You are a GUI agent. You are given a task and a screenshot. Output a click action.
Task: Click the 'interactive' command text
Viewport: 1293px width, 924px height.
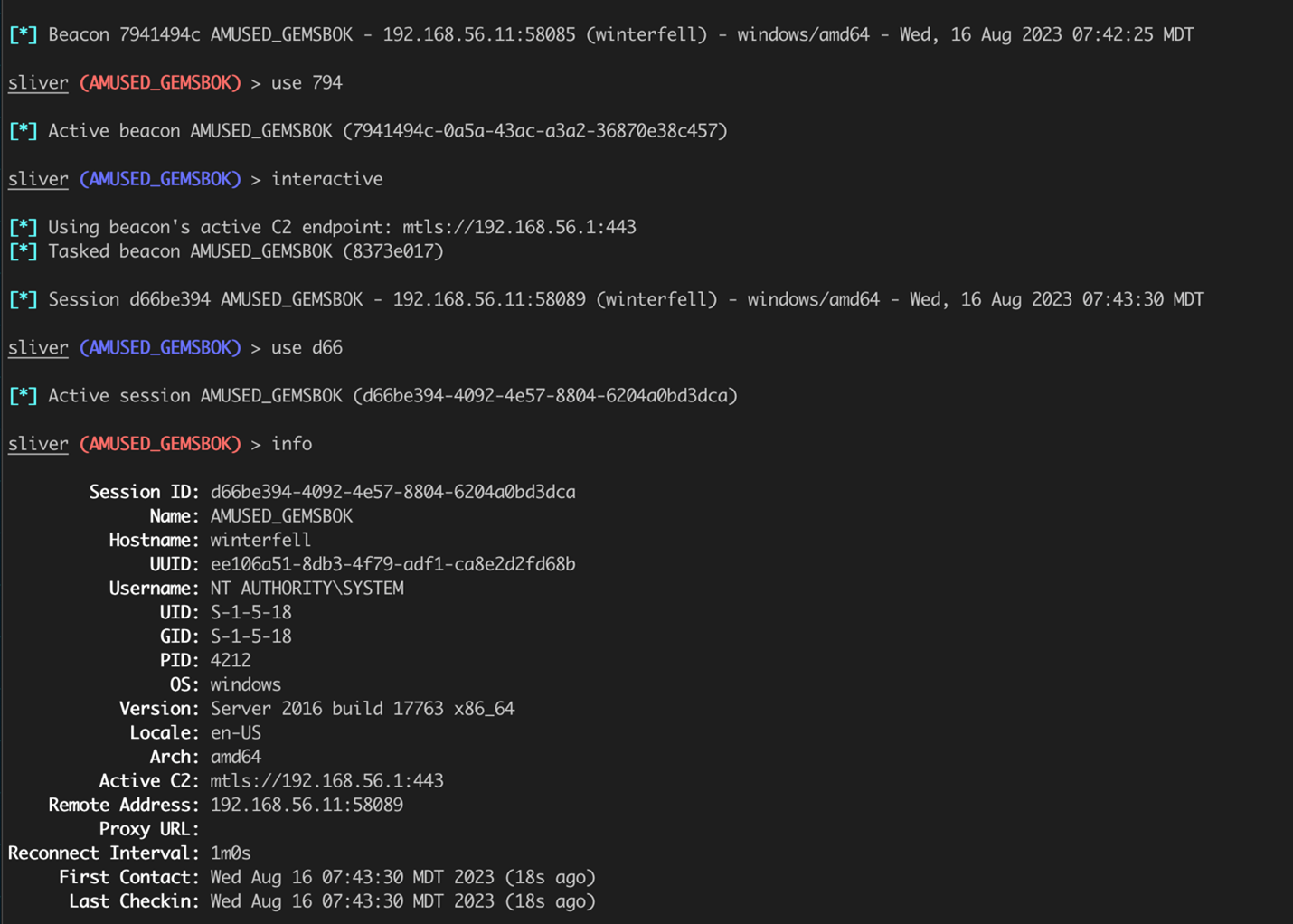pyautogui.click(x=326, y=179)
